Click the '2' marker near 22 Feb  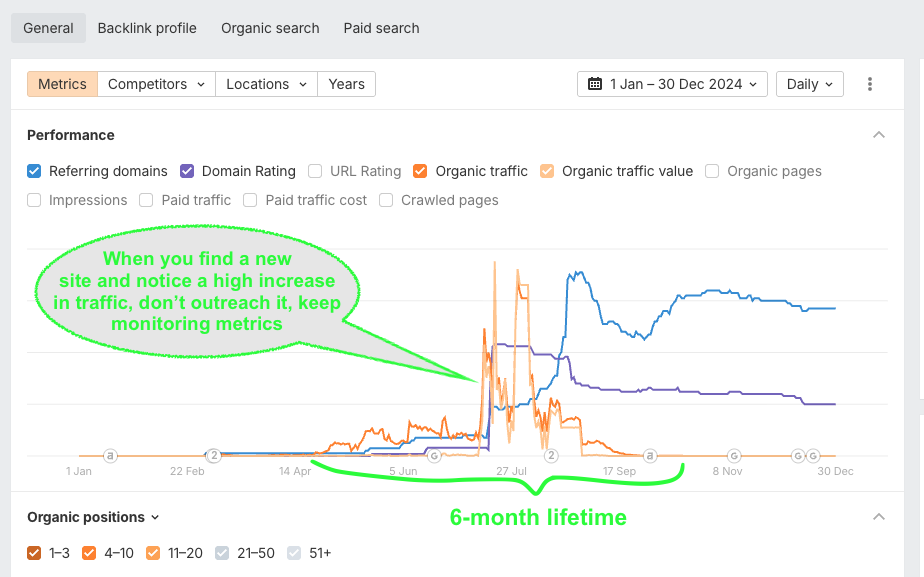(213, 455)
